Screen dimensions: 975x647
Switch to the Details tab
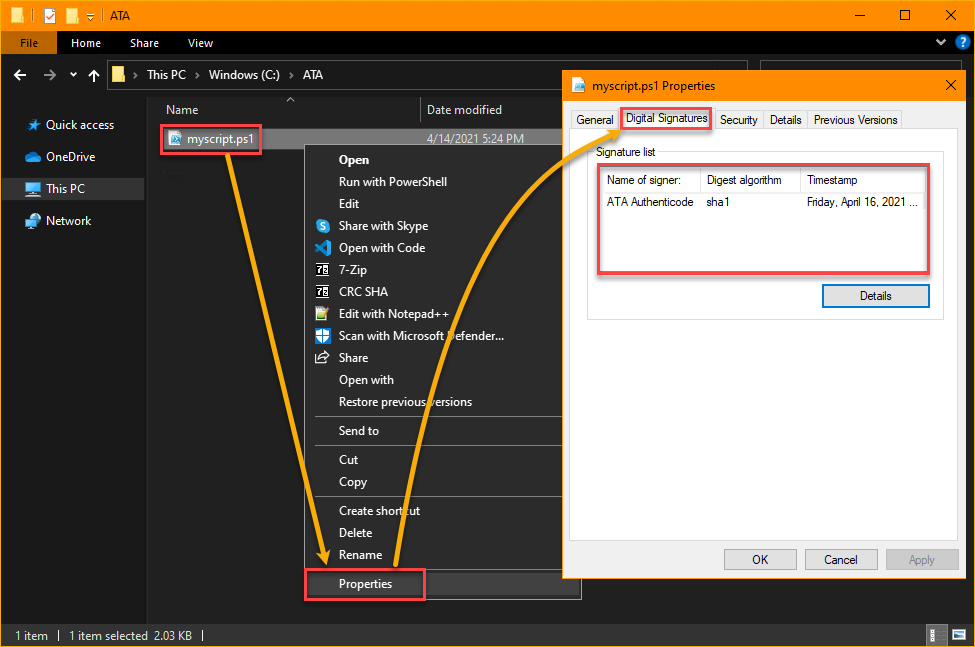tap(785, 119)
